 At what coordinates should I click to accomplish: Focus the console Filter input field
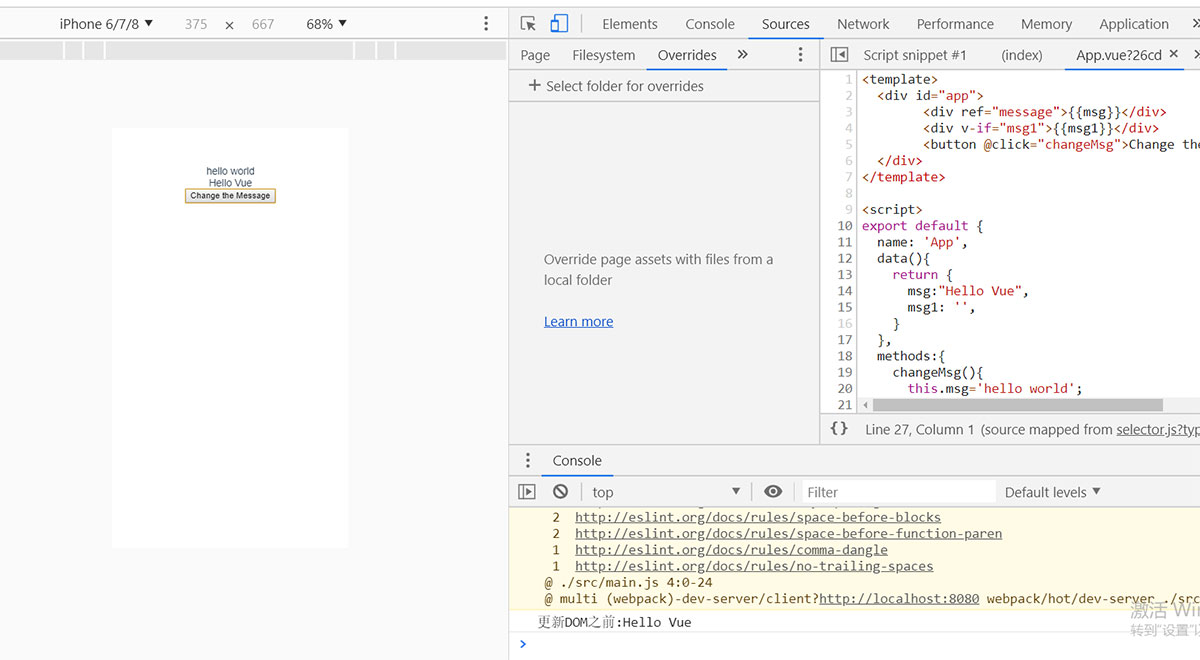(899, 492)
